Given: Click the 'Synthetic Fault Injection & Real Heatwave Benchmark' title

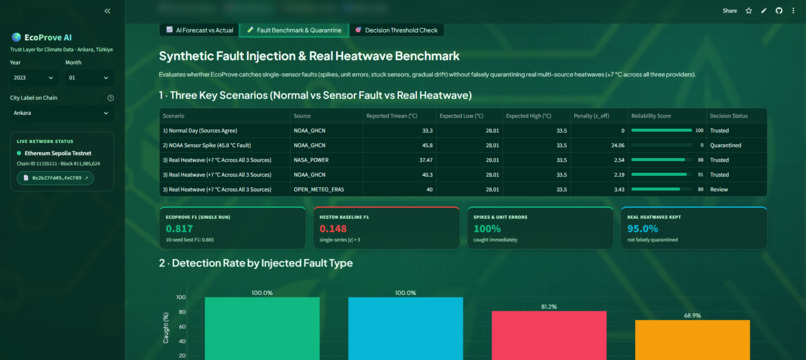Looking at the screenshot, I should pos(309,56).
